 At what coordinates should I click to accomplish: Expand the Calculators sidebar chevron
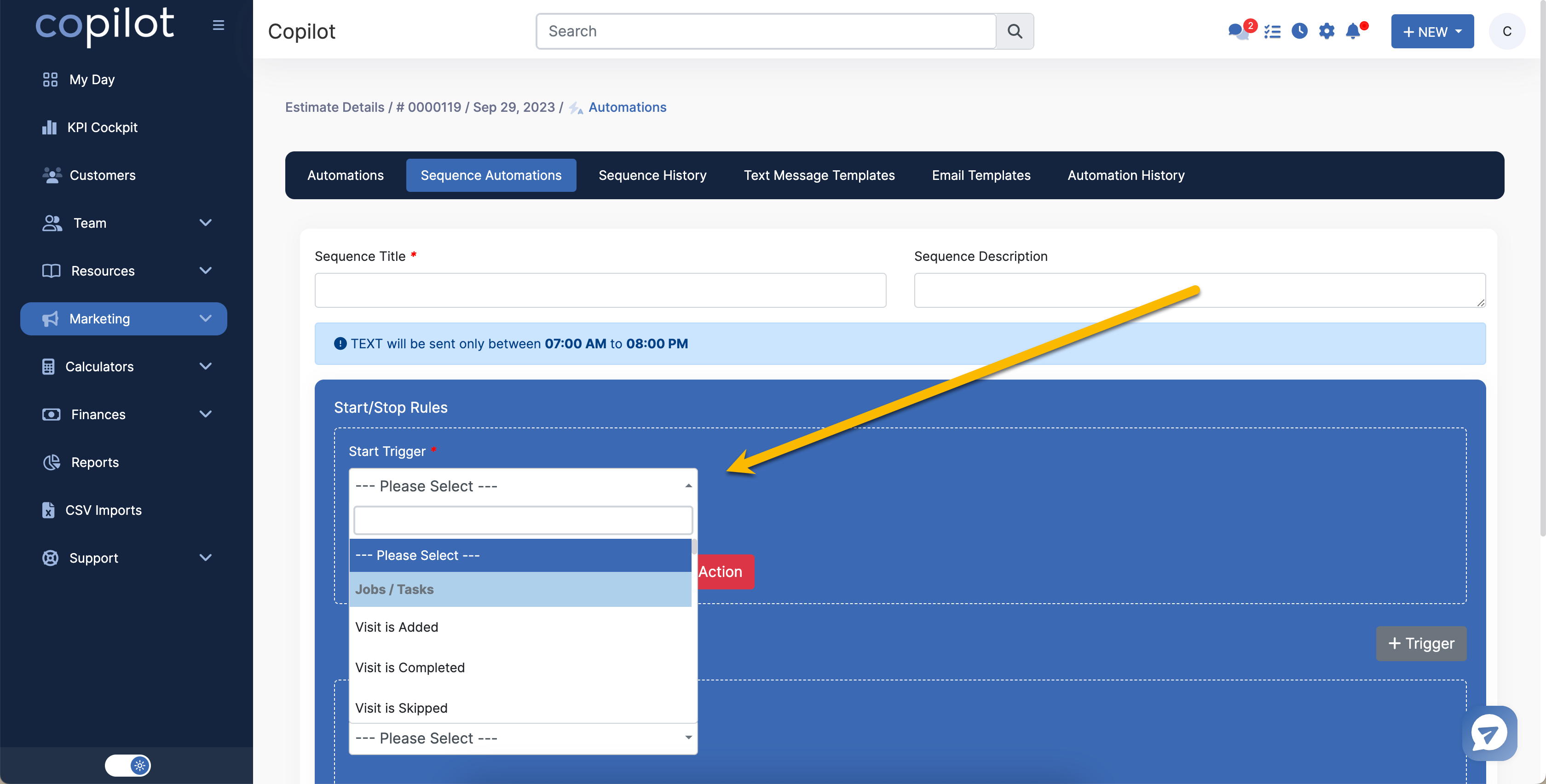(x=205, y=367)
